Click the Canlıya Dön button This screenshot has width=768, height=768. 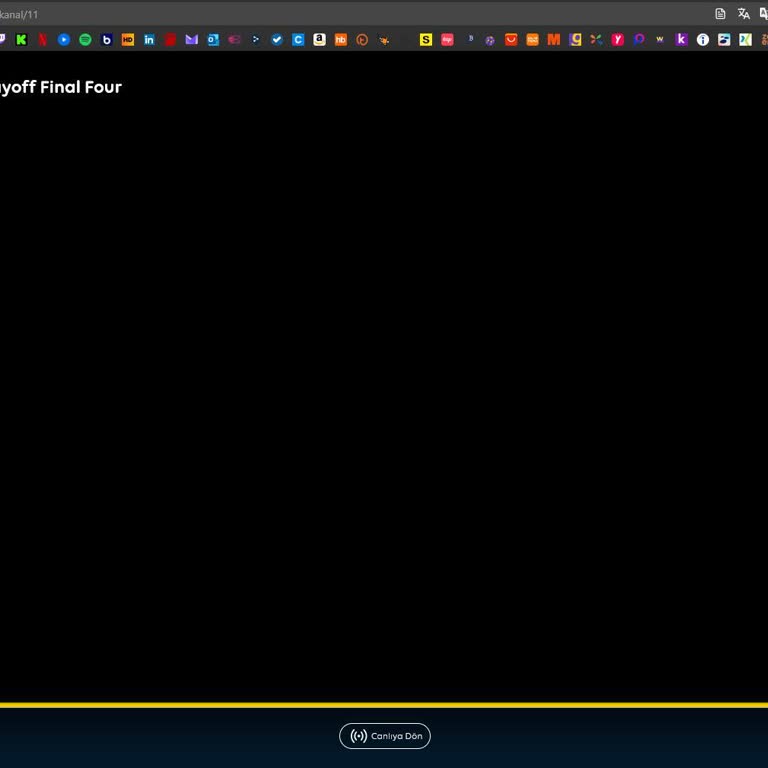tap(385, 736)
